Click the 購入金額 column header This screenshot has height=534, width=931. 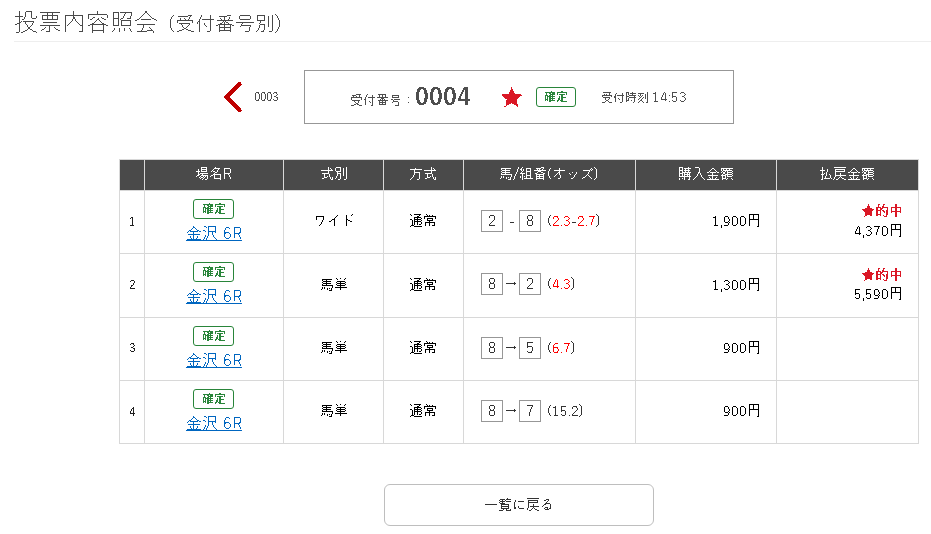pyautogui.click(x=706, y=174)
